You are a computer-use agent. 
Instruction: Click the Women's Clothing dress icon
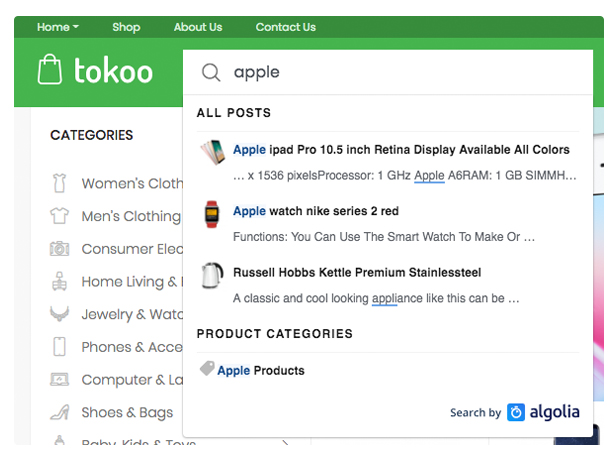(60, 183)
